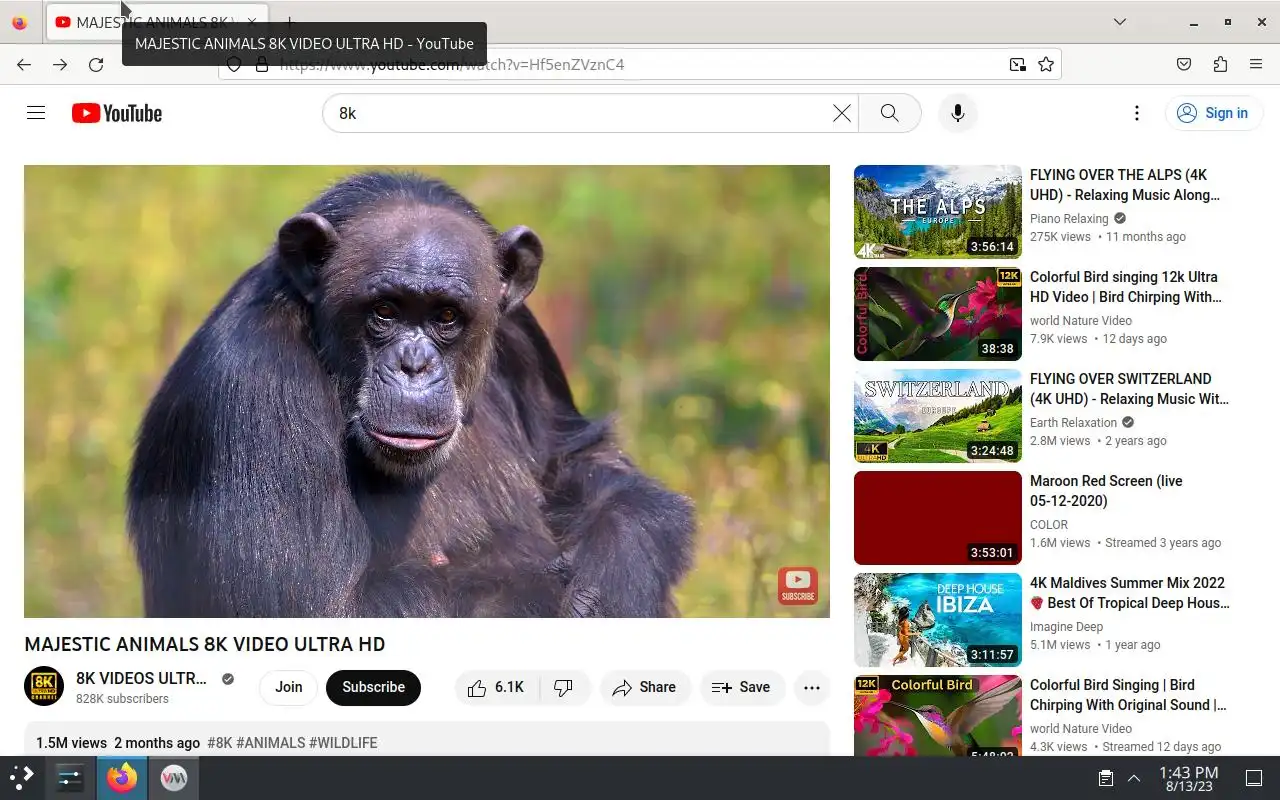Save video to a playlist
The height and width of the screenshot is (800, 1280).
(741, 687)
